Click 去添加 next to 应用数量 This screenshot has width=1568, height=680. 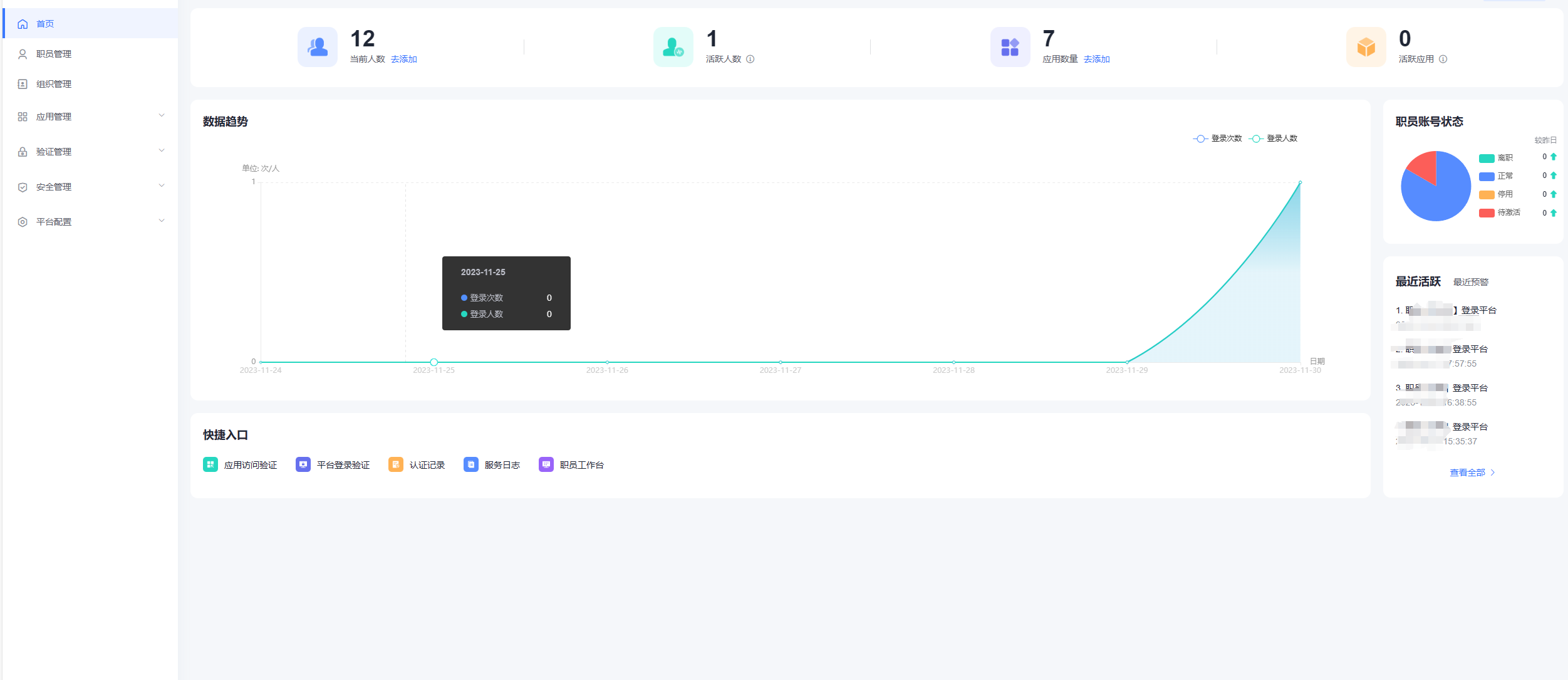pos(1097,59)
